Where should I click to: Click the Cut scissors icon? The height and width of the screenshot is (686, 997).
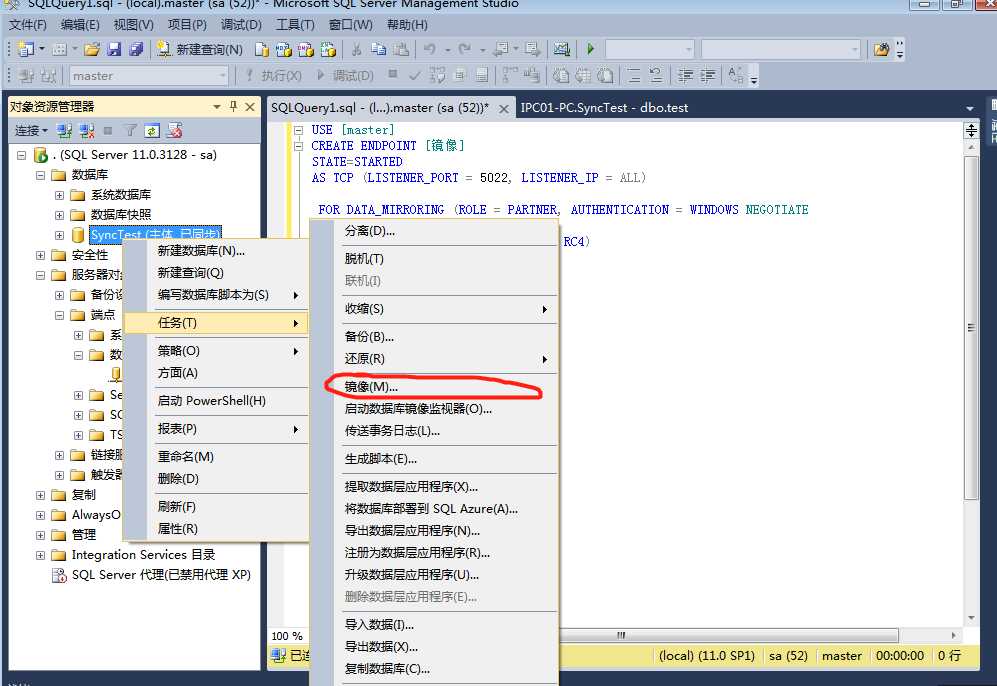[x=357, y=49]
